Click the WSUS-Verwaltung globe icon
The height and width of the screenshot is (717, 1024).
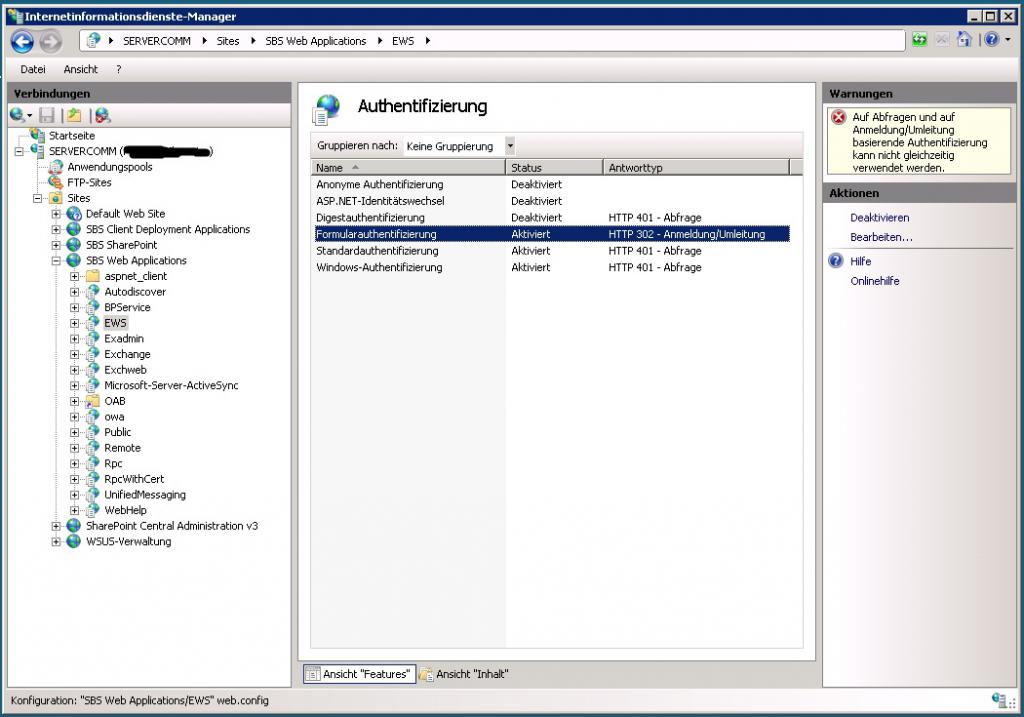pos(74,541)
